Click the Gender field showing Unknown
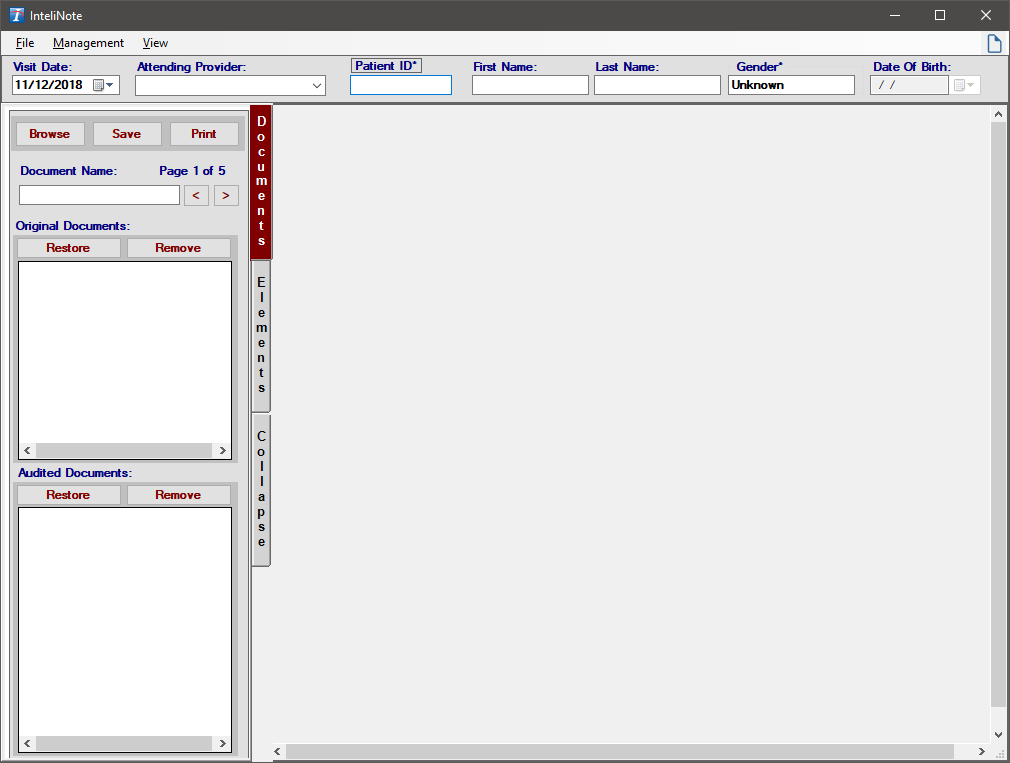 (791, 85)
